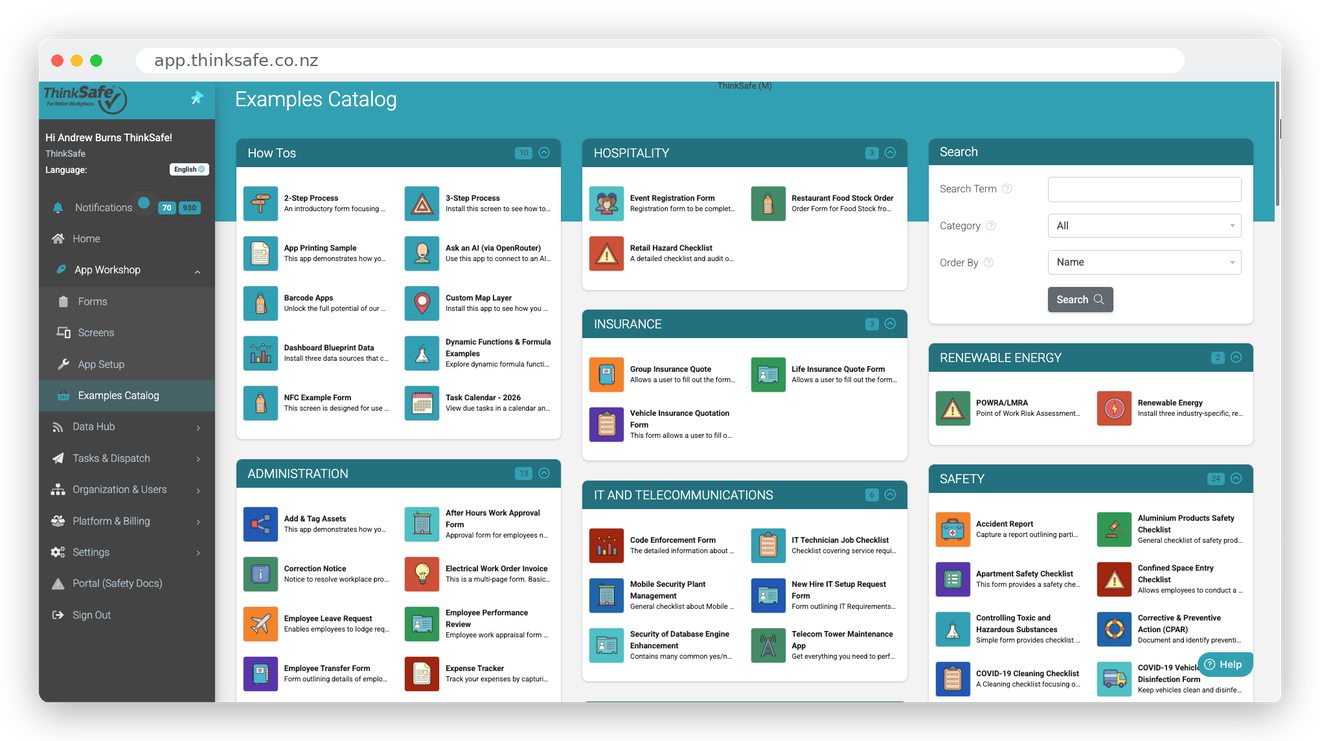Open the 2-Step Process example icon
1320x741 pixels.
pos(260,204)
